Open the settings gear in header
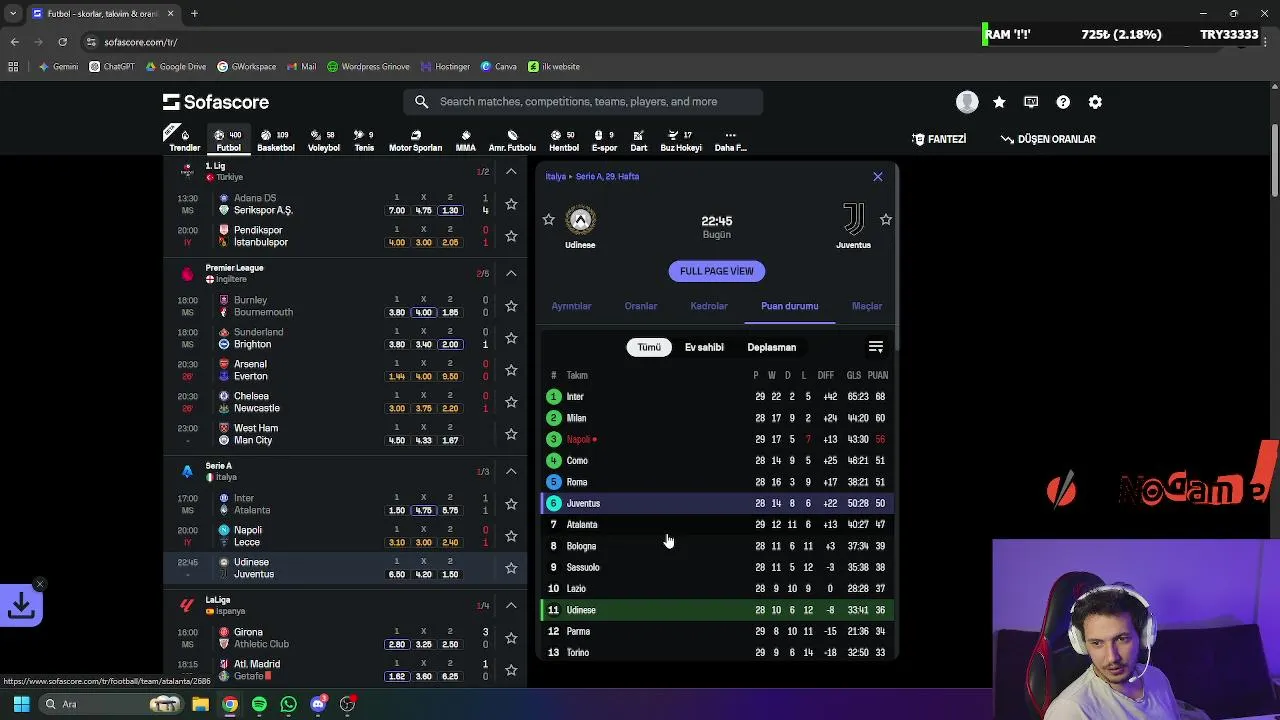This screenshot has width=1280, height=720. pyautogui.click(x=1095, y=102)
